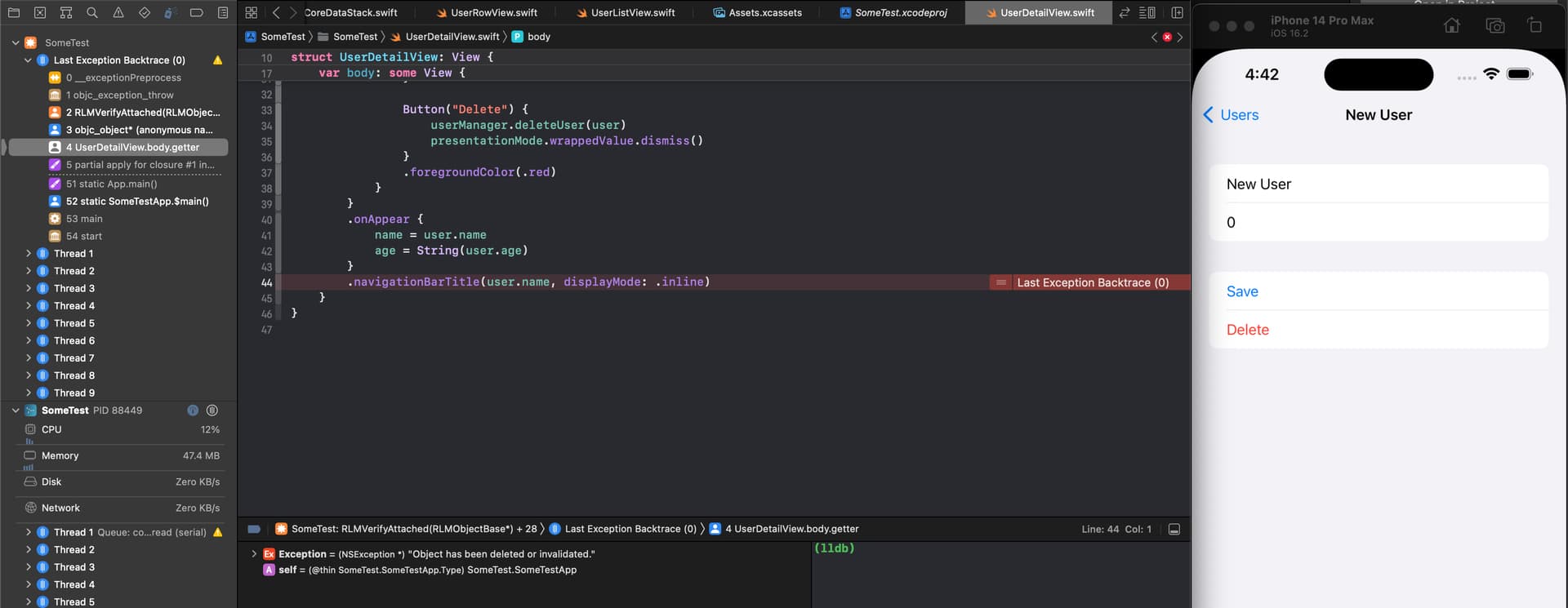
Task: Expand Thread 3 in debug navigator
Action: [29, 288]
